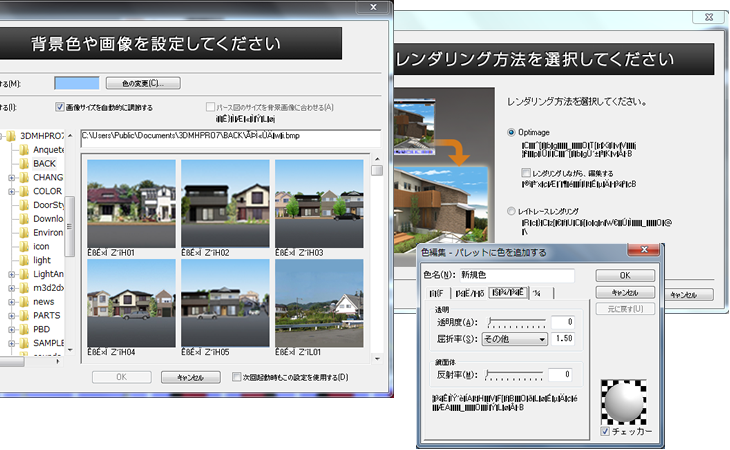This screenshot has height=450, width=730.
Task: Select the Optimage radio button
Action: click(513, 132)
